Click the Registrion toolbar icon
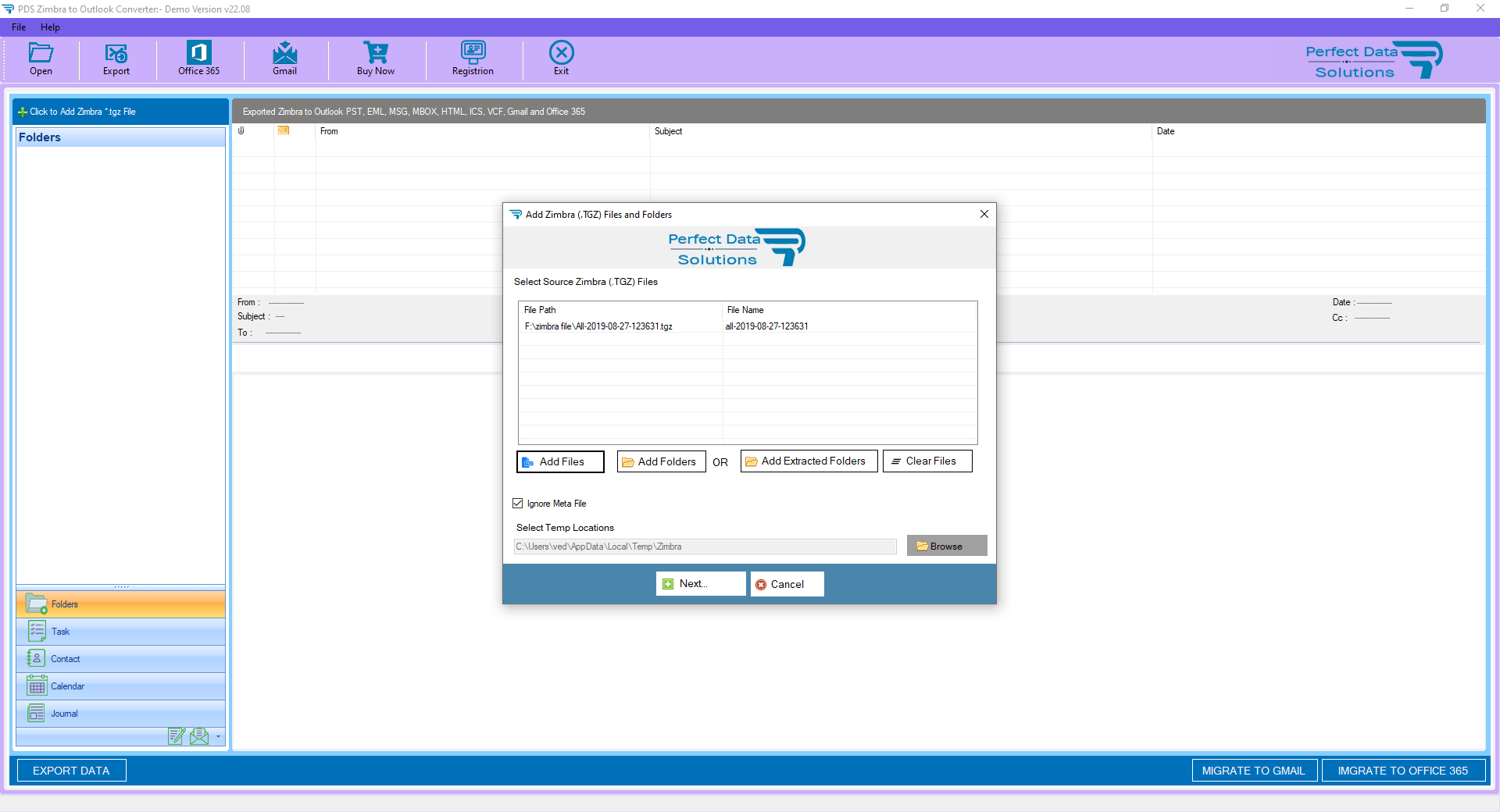This screenshot has height=812, width=1500. click(x=473, y=52)
